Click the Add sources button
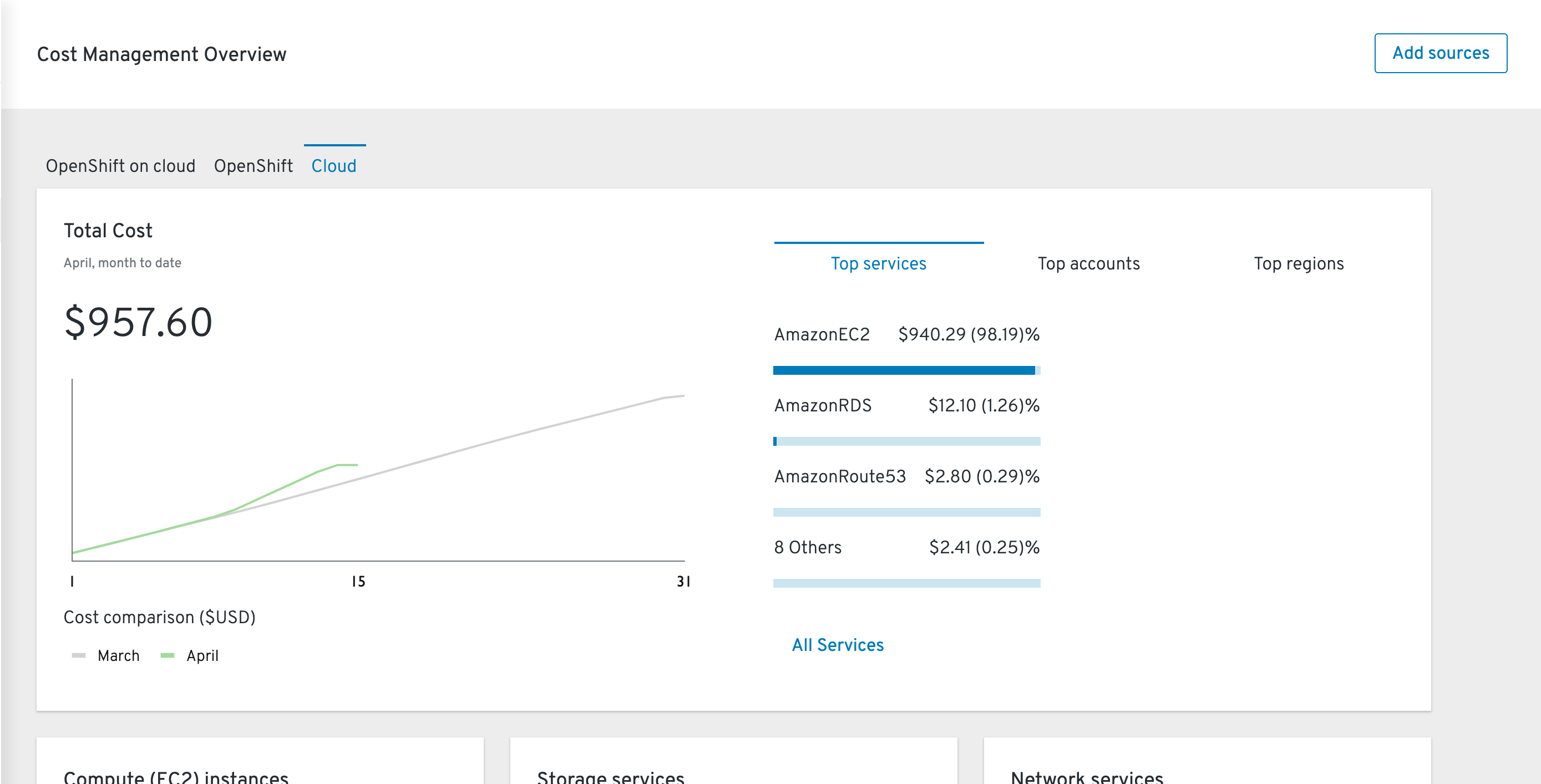Screen dimensions: 1541x784 tap(1440, 53)
